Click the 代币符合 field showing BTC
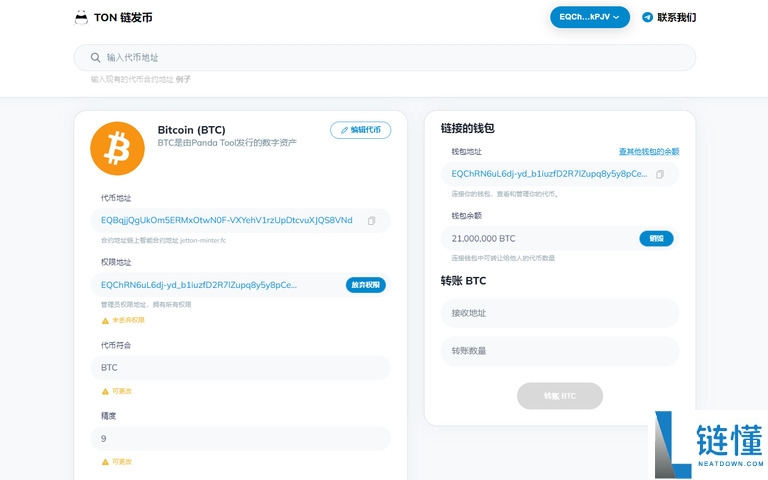The height and width of the screenshot is (480, 768). [240, 368]
